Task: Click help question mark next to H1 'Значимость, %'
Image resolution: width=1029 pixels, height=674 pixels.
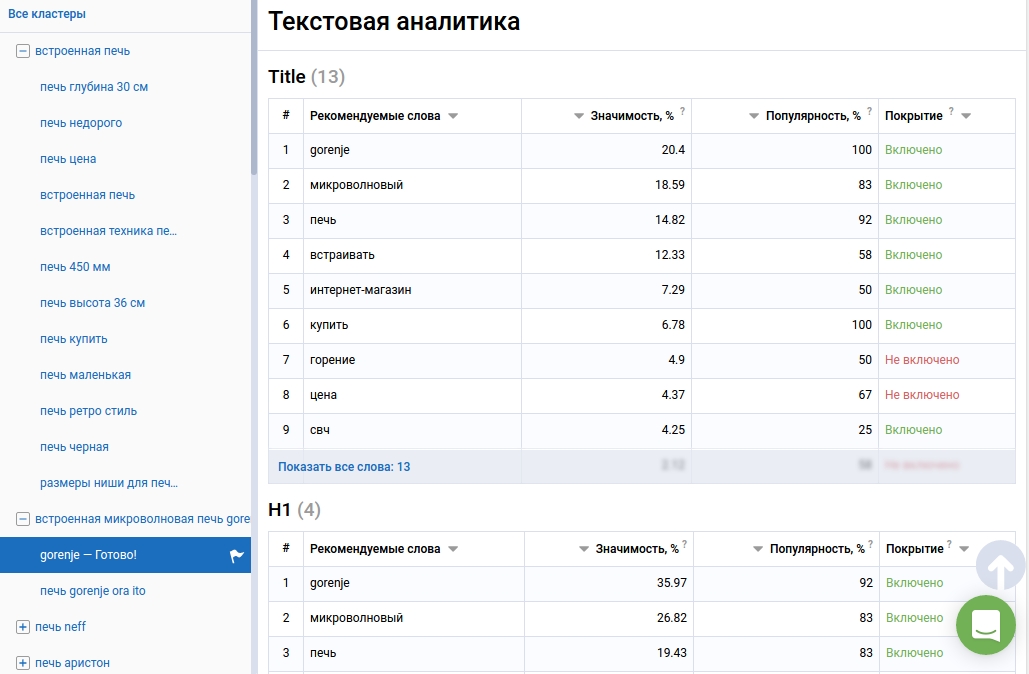Action: [684, 544]
